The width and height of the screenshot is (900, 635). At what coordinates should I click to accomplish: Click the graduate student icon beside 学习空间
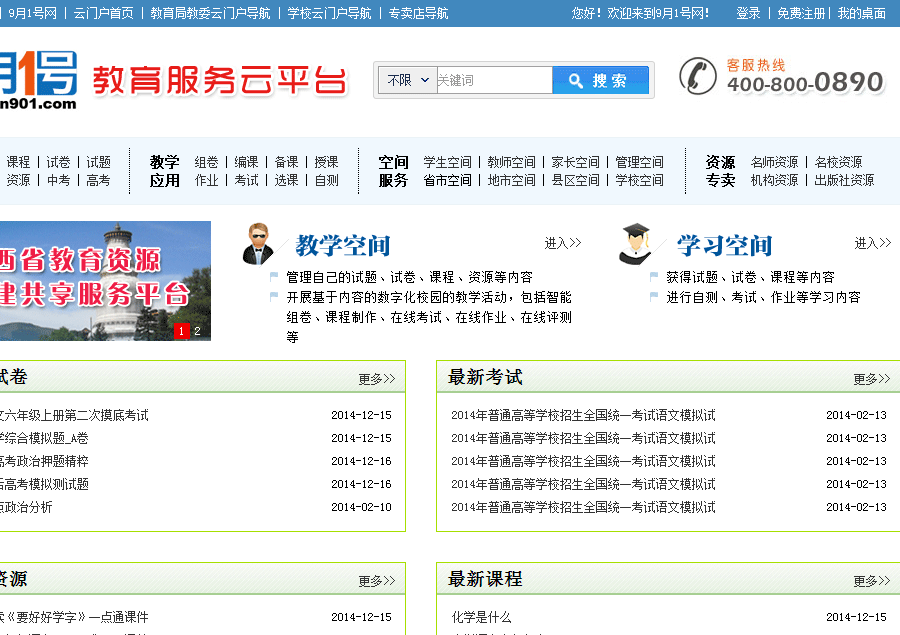point(635,244)
